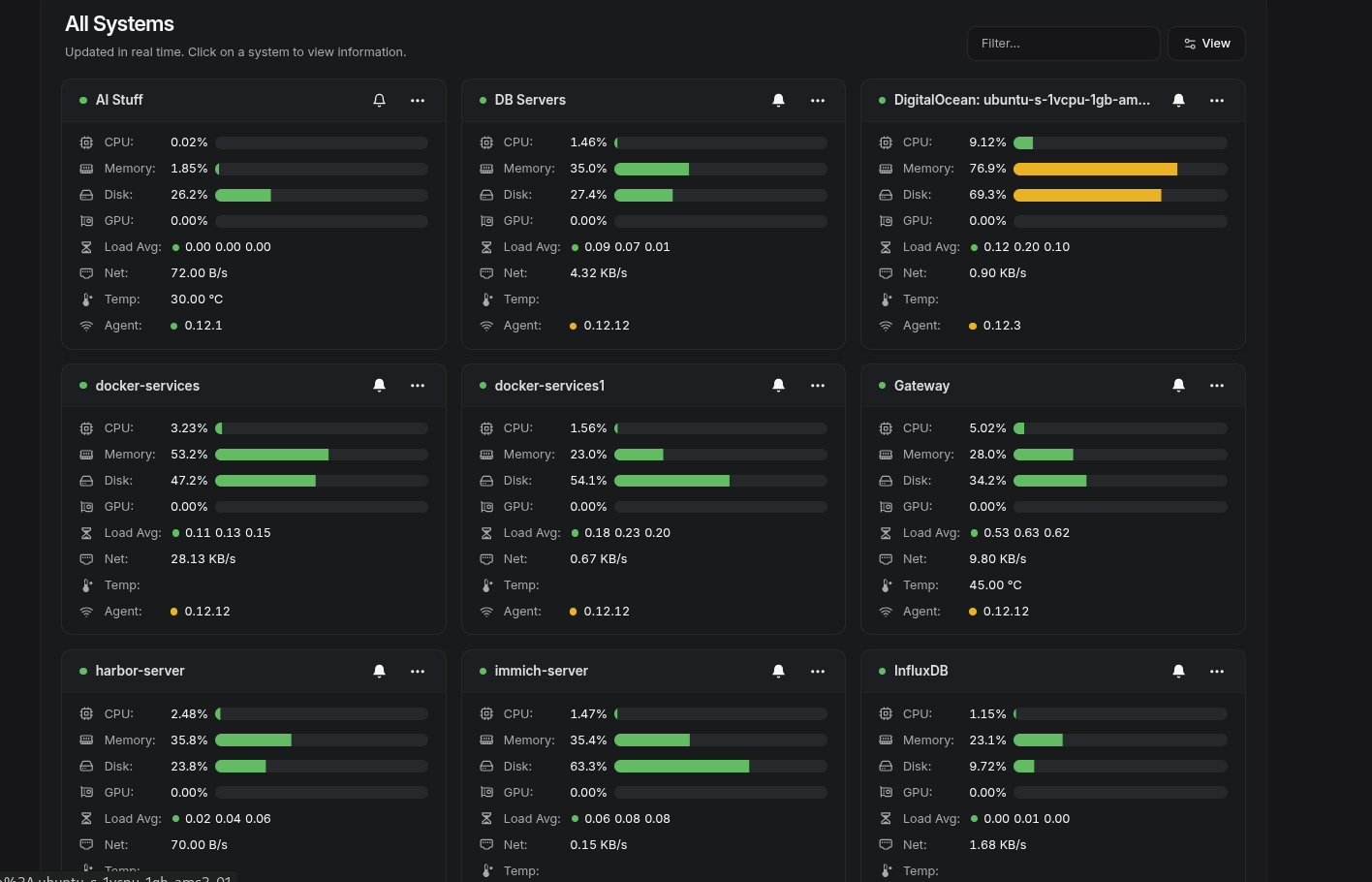Open the View options button
Screen dimensions: 1372x882
point(1206,44)
